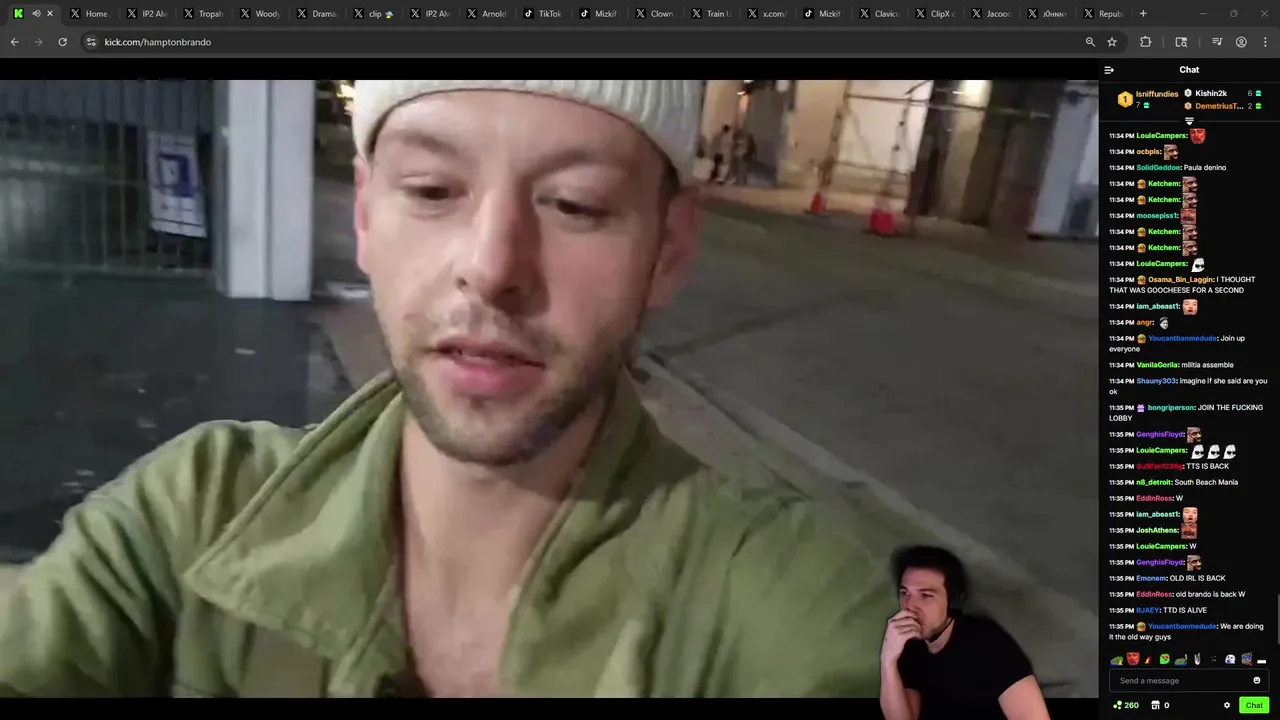The height and width of the screenshot is (720, 1280).
Task: Close the active Kick tab
Action: 50,14
